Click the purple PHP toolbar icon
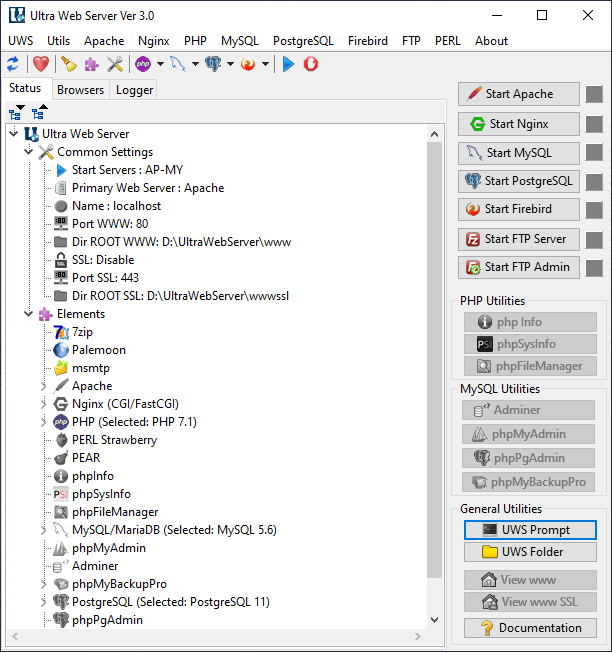Image resolution: width=612 pixels, height=652 pixels. pyautogui.click(x=143, y=64)
